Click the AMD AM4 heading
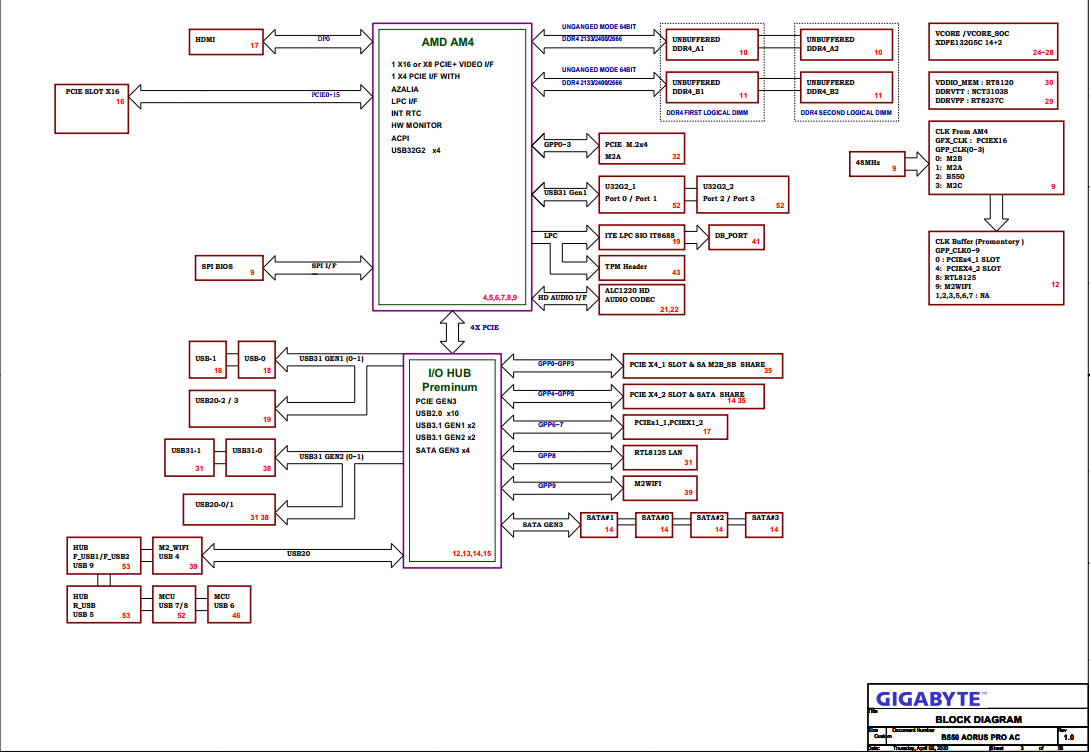 pos(448,42)
